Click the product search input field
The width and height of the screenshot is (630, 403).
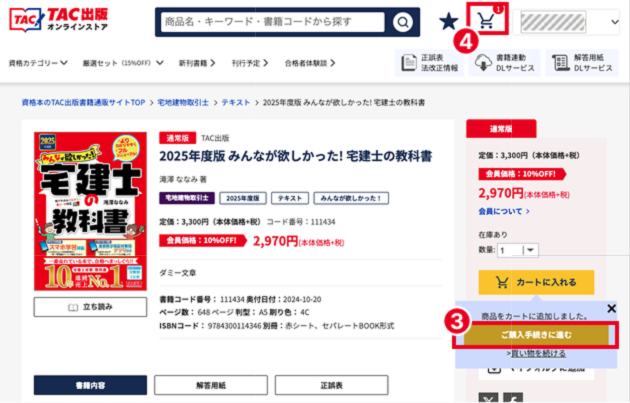click(273, 22)
